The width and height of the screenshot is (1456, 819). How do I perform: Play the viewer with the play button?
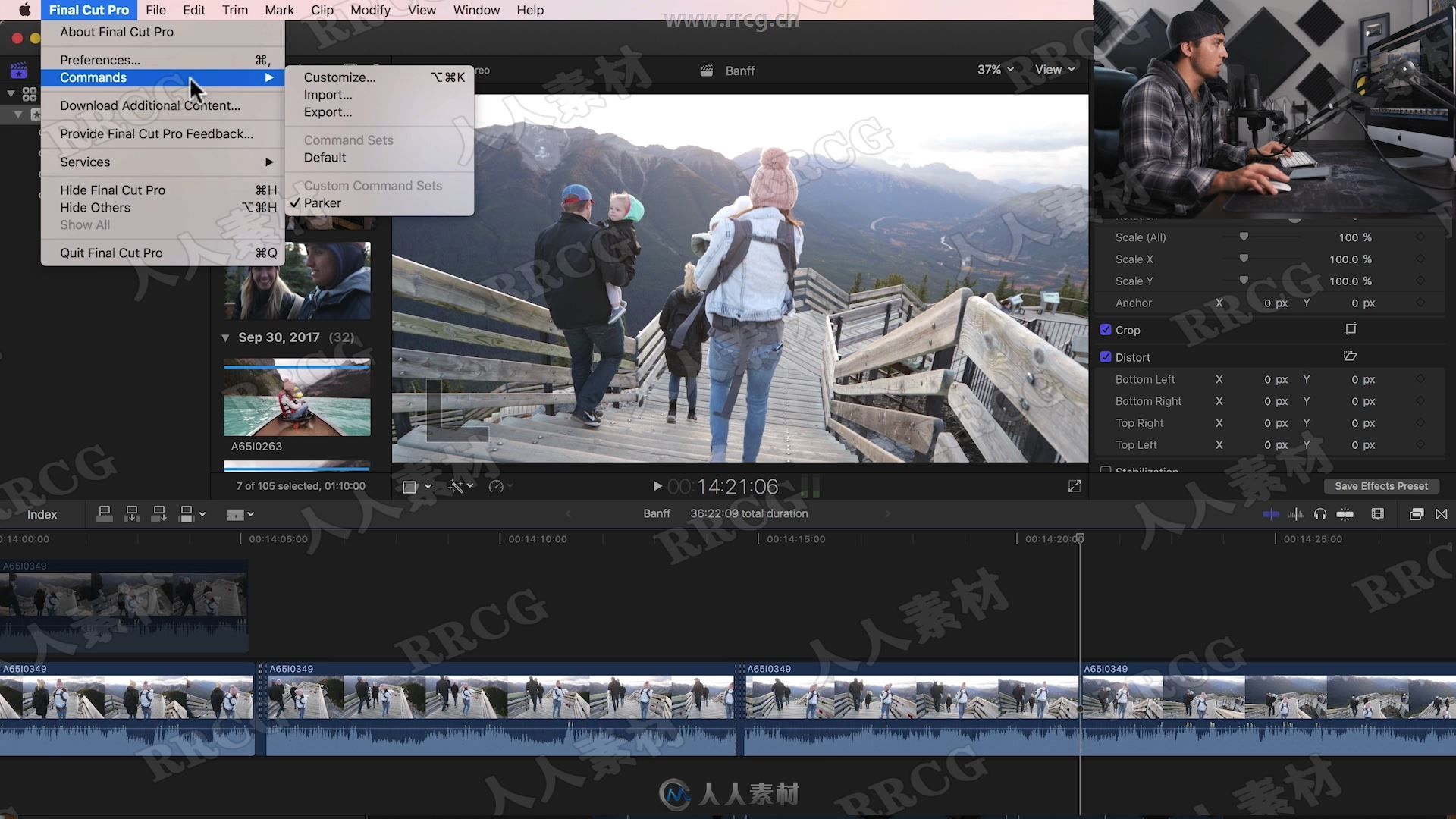coord(657,486)
